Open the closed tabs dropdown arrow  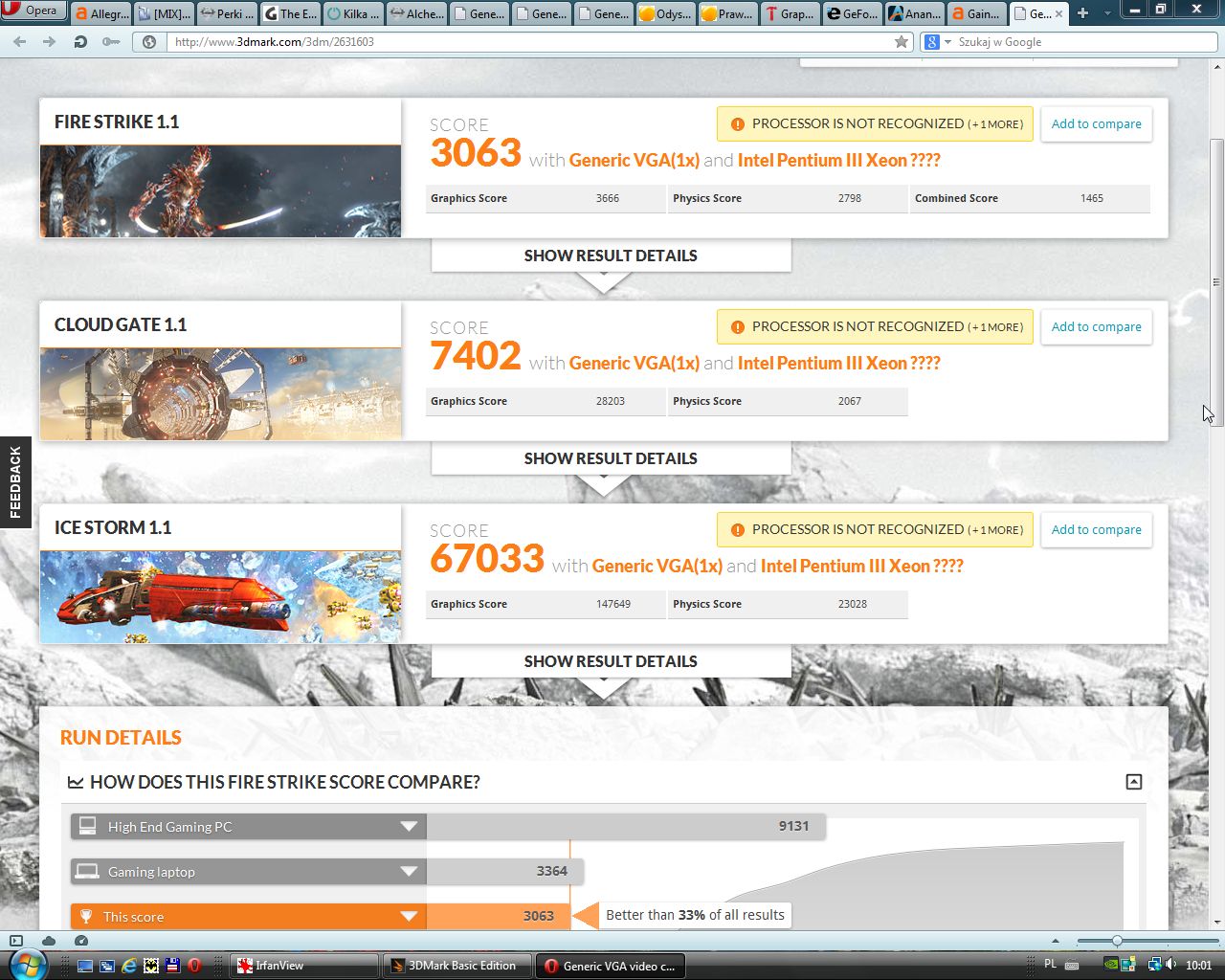tap(1107, 13)
